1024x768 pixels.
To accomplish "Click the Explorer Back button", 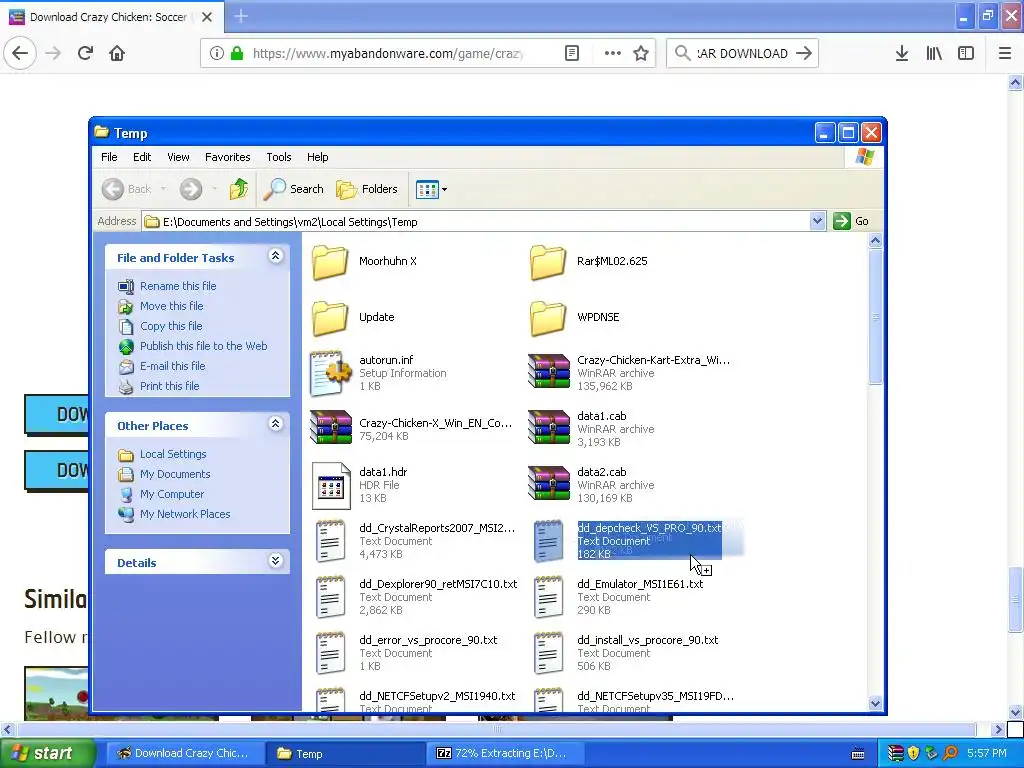I will [127, 189].
